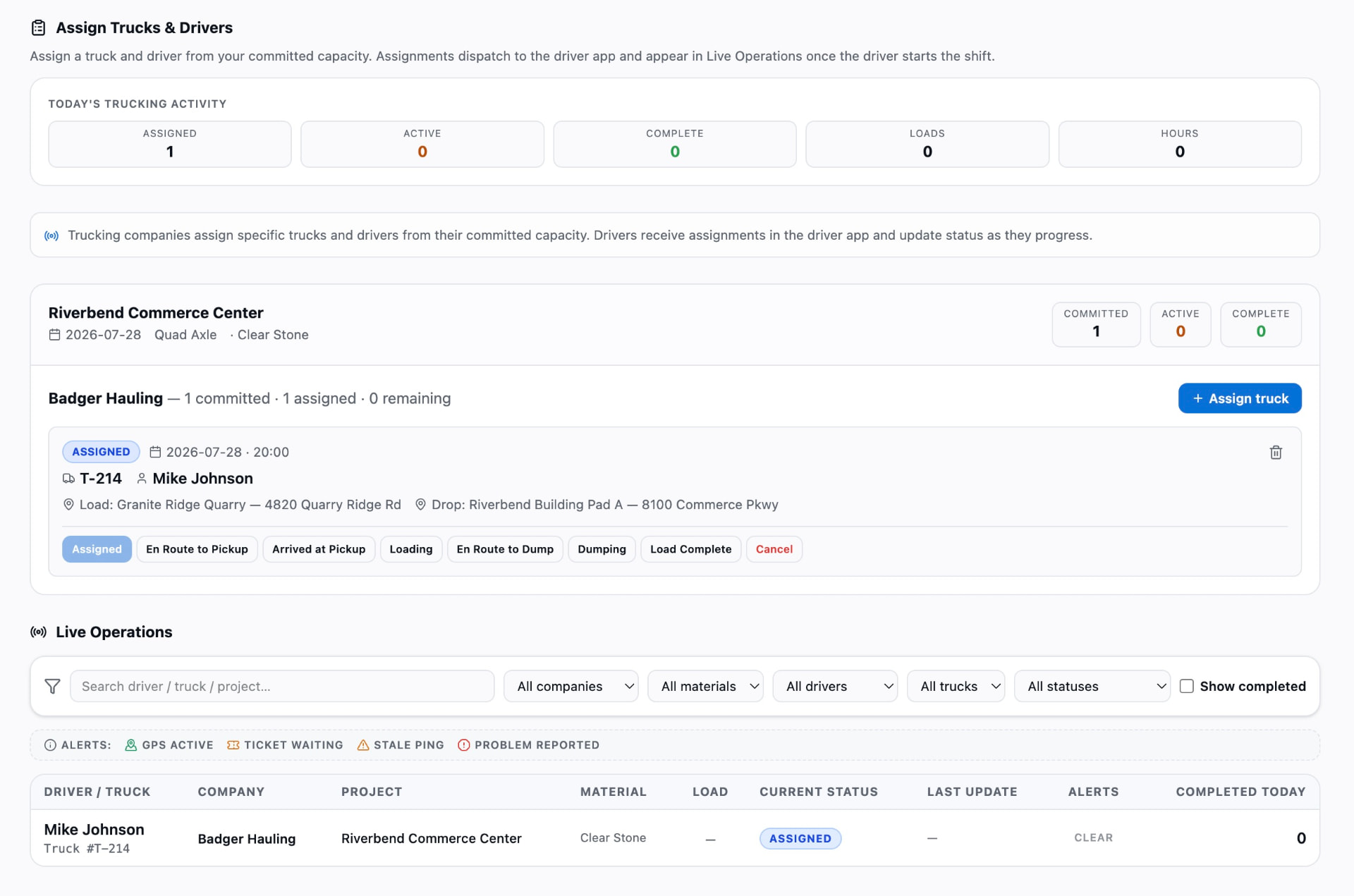
Task: Click the clipboard icon beside Assign Trucks & Drivers
Action: click(x=39, y=27)
